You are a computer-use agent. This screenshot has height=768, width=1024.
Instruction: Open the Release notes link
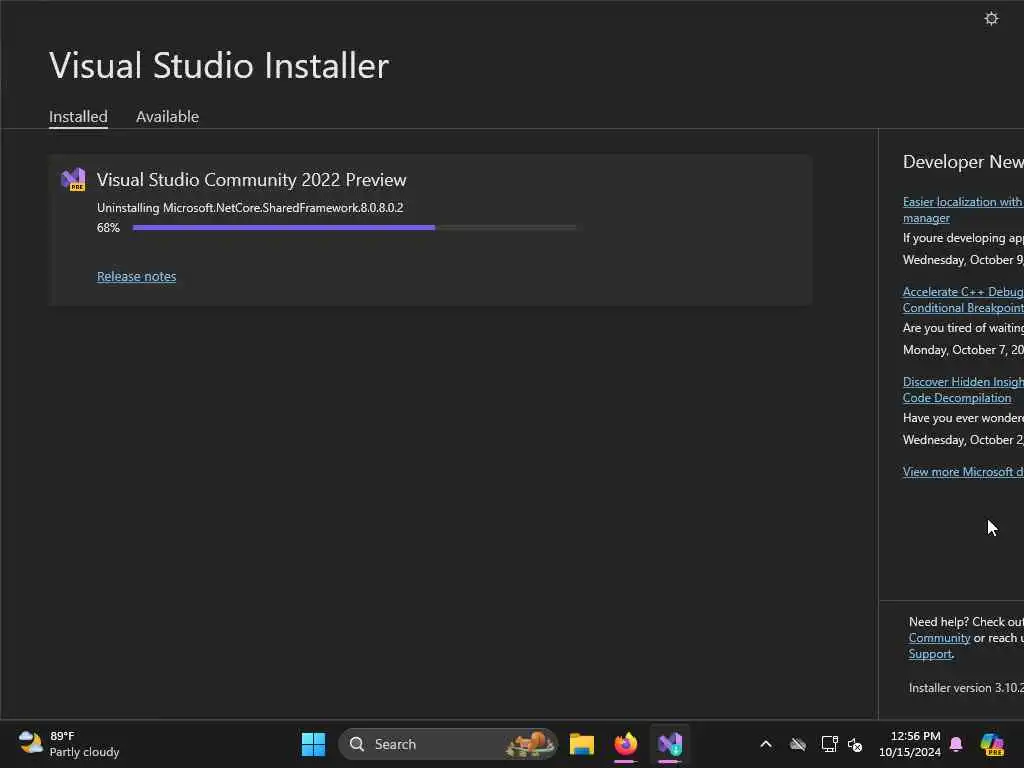(x=136, y=276)
